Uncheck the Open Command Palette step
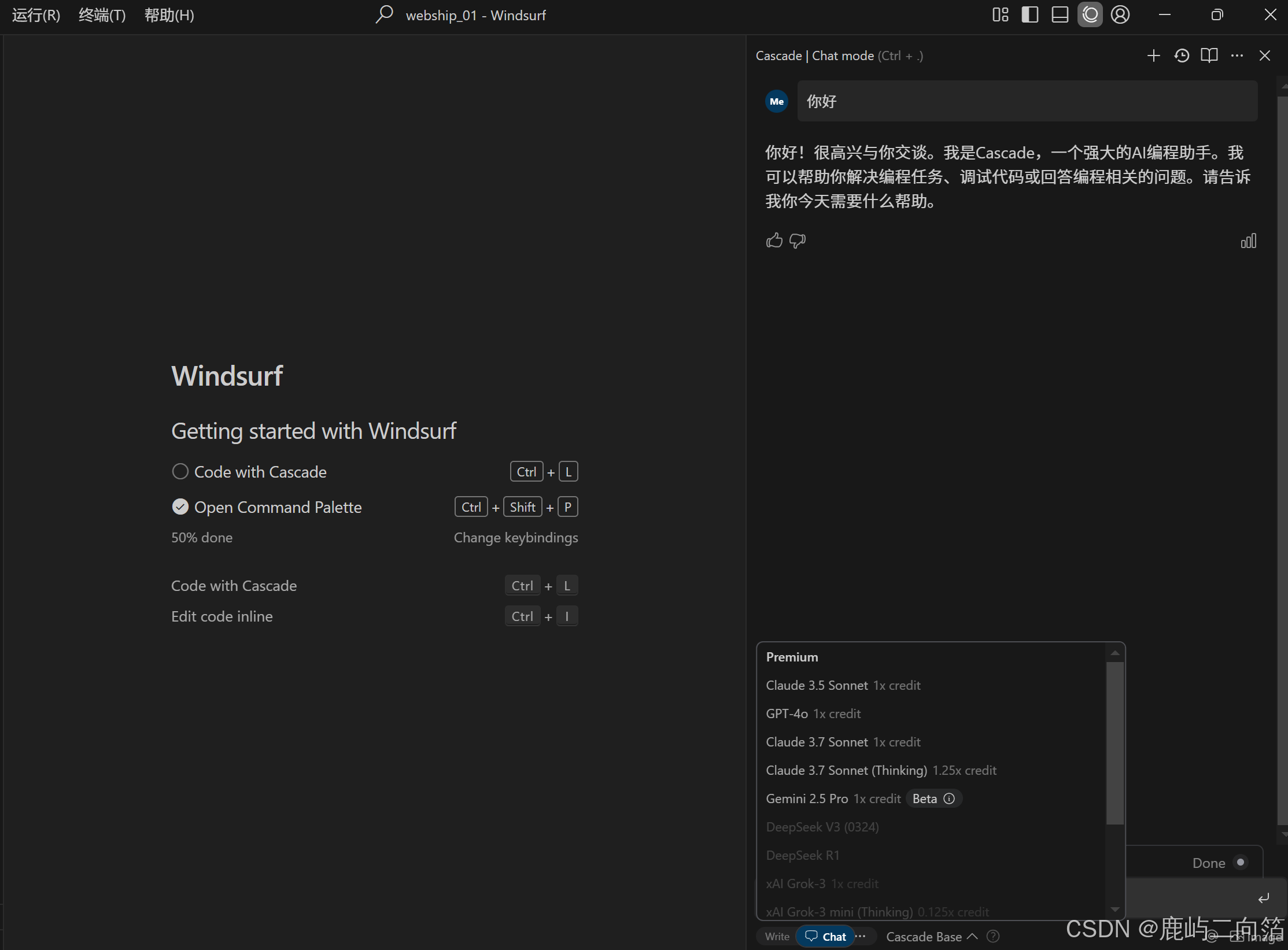Viewport: 1288px width, 950px height. click(180, 507)
